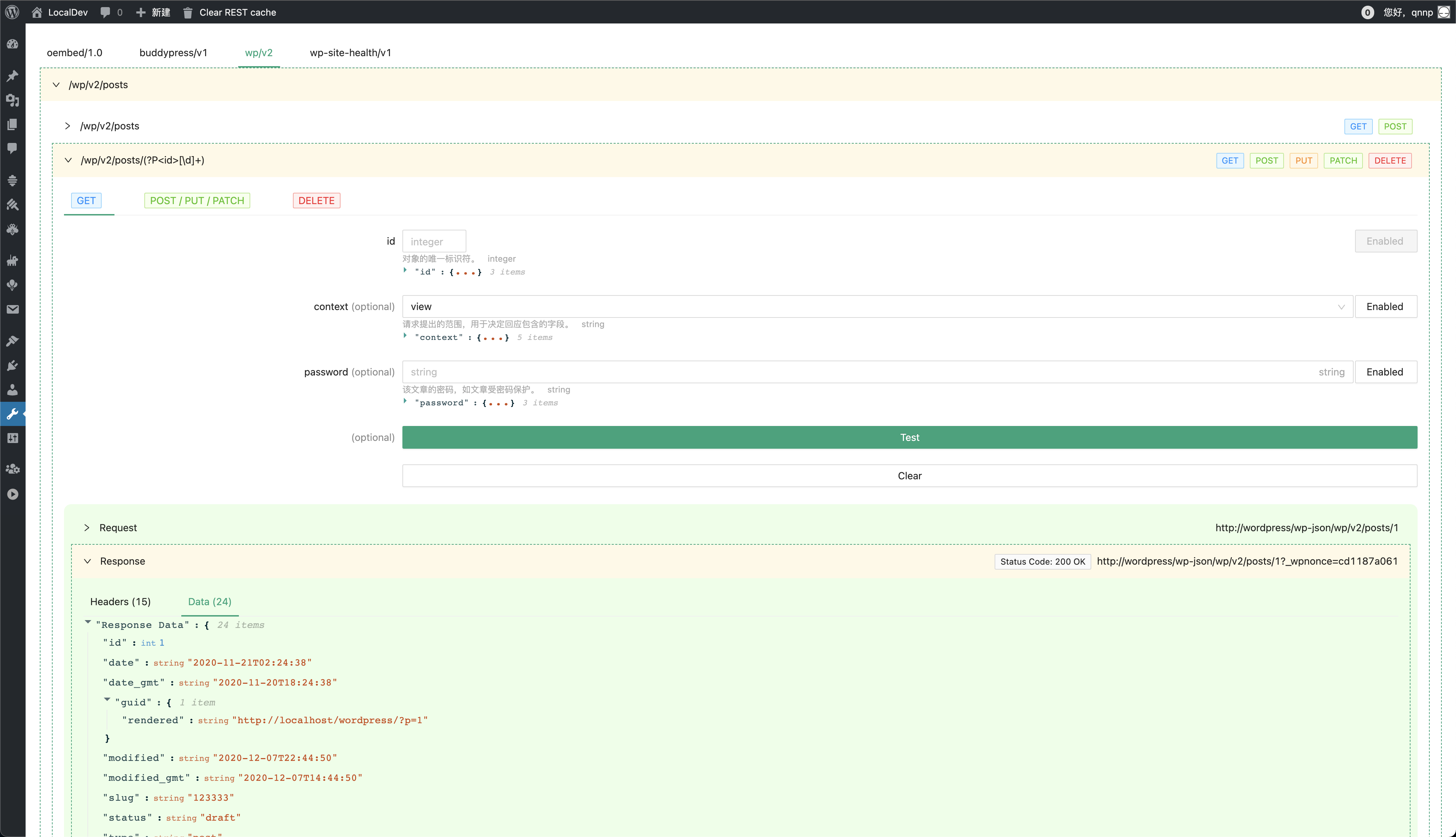
Task: Click the cat animal sidebar icon
Action: point(12,260)
